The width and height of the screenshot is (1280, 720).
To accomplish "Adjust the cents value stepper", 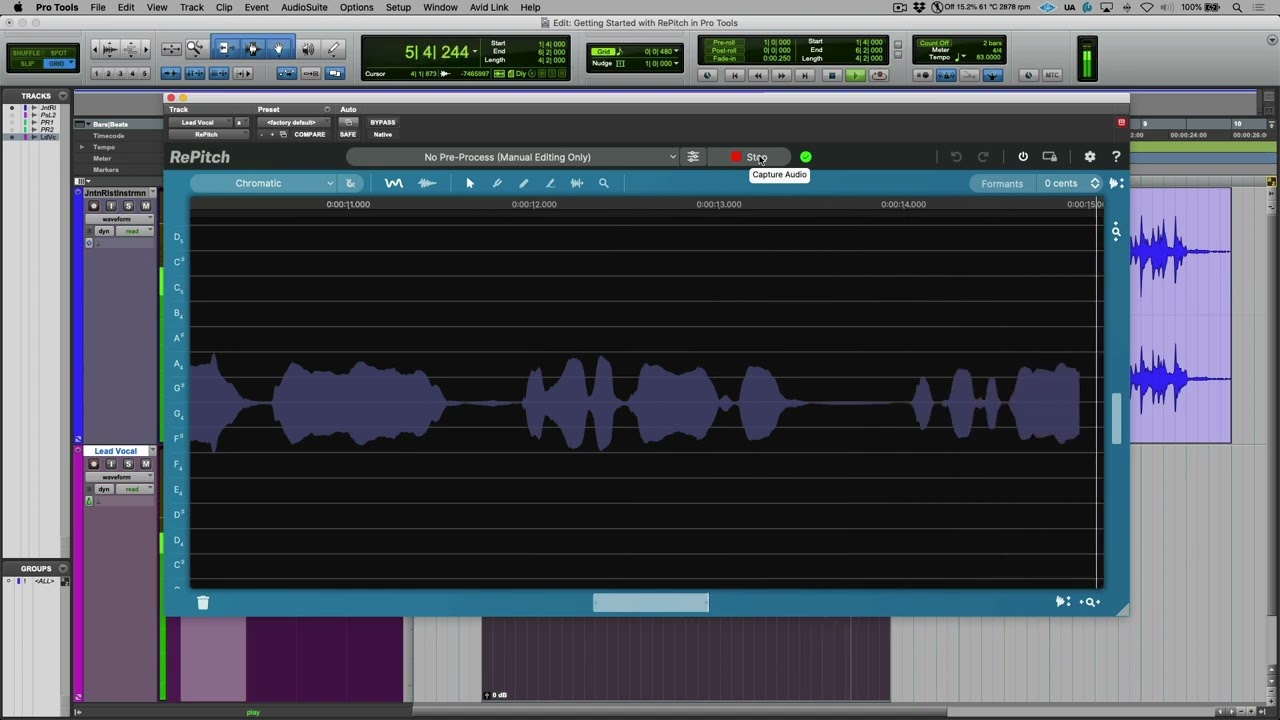I will pos(1095,183).
